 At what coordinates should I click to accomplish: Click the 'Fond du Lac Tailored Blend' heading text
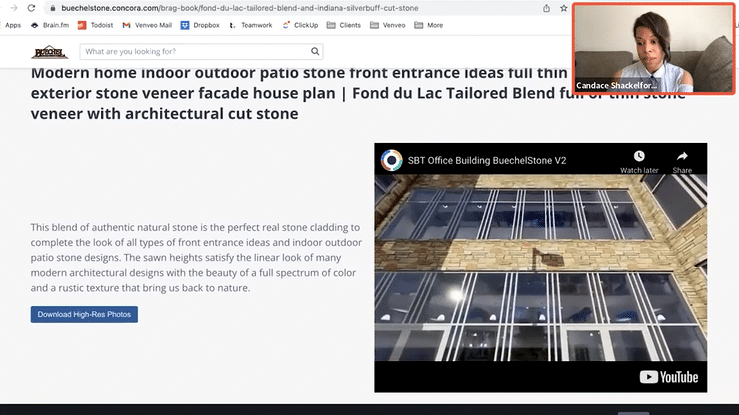click(452, 93)
